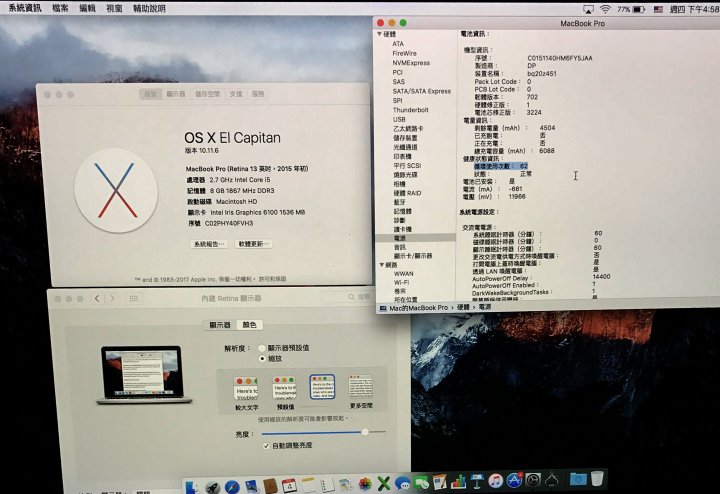Screen dimensions: 720x494
Task: Click search field in display preferences
Action: click(347, 298)
